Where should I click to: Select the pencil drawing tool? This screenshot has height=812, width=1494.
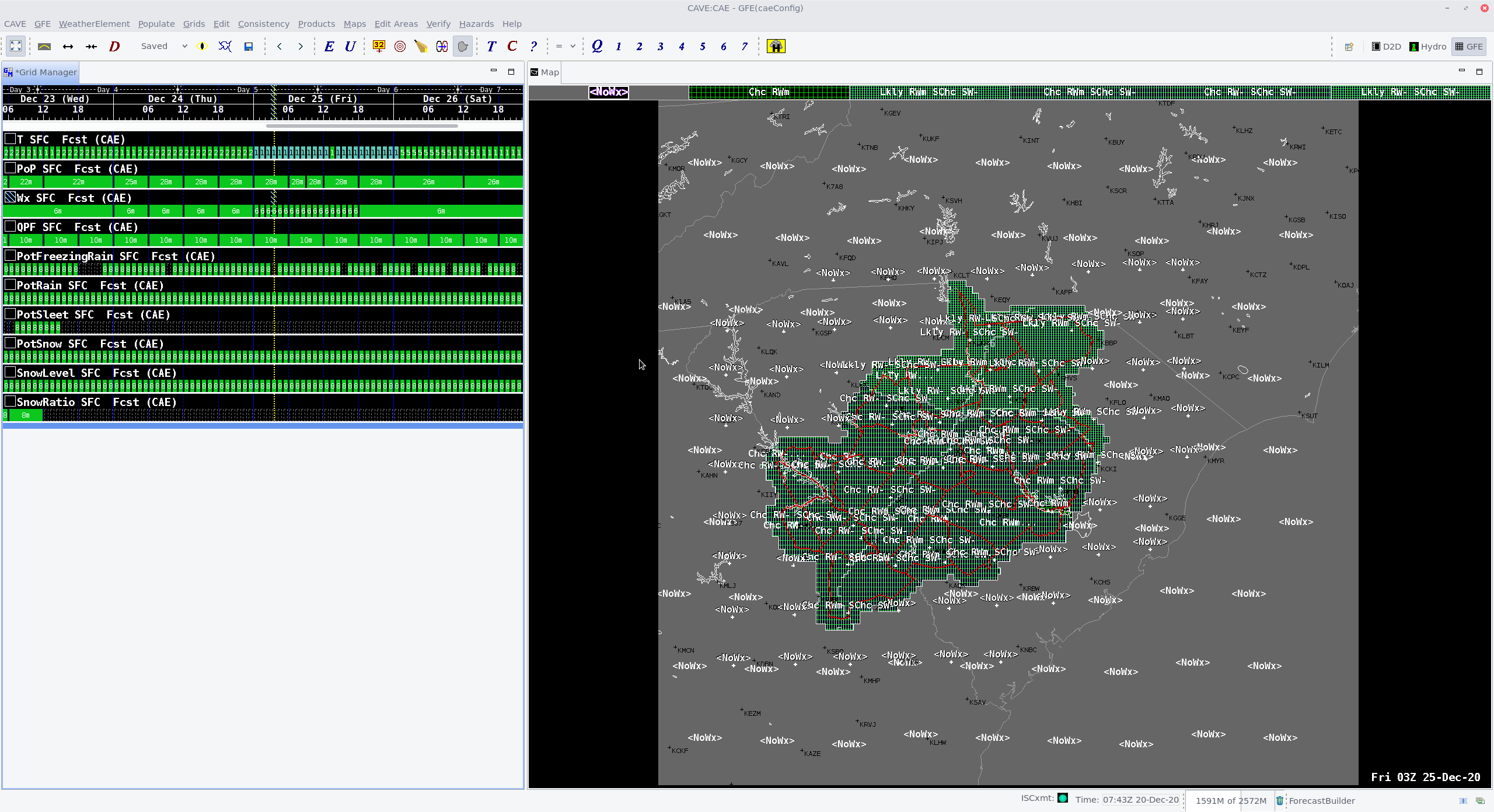421,46
